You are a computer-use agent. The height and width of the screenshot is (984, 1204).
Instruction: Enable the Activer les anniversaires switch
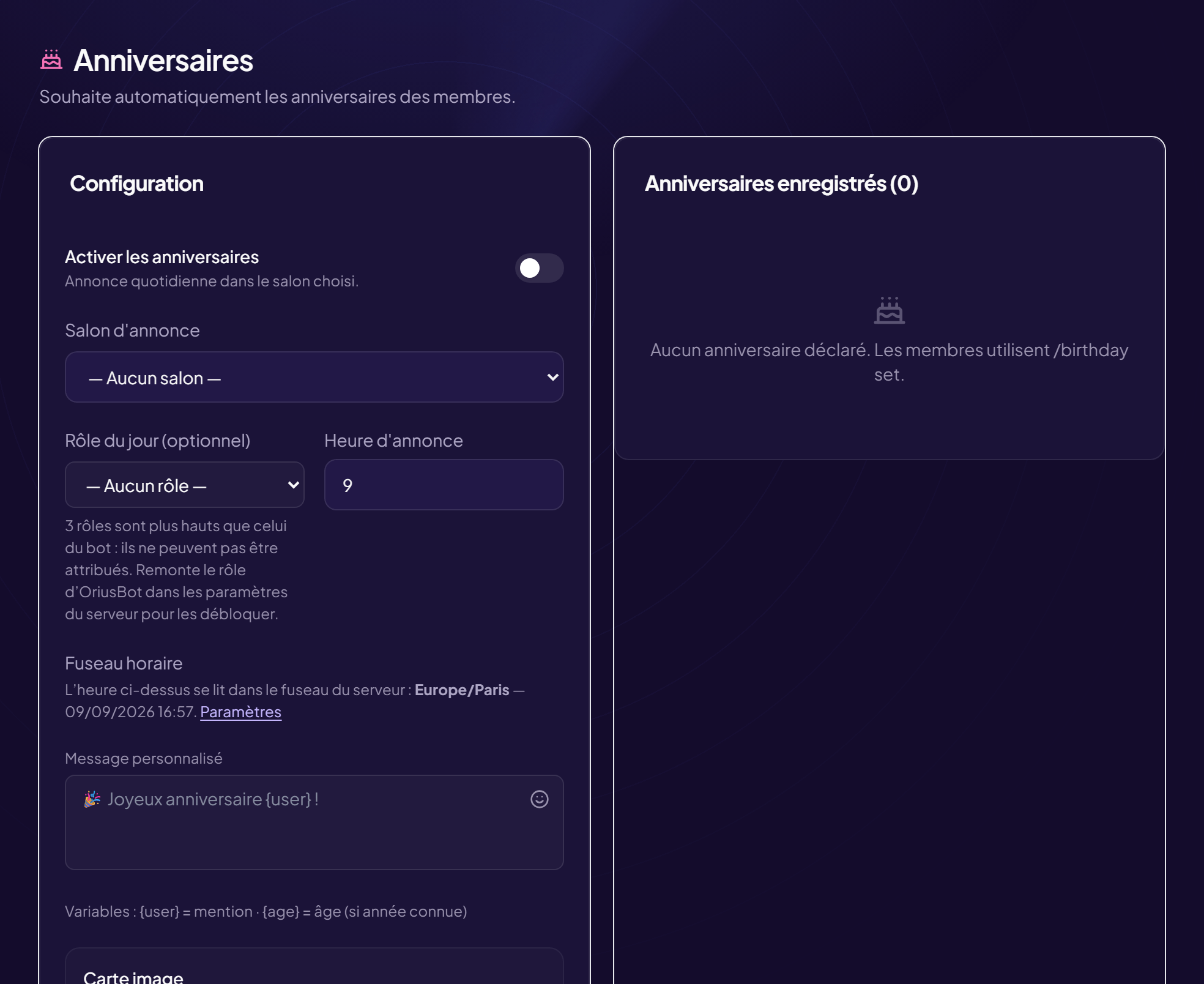click(539, 268)
